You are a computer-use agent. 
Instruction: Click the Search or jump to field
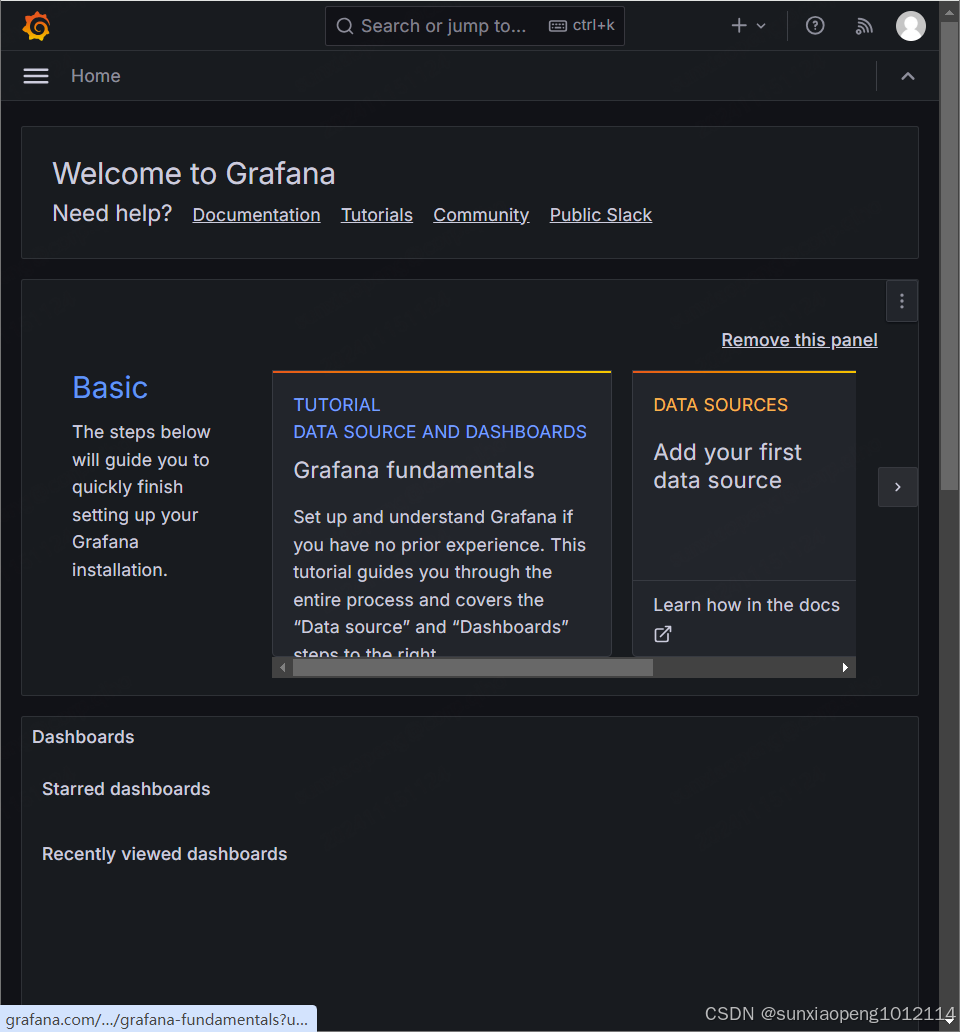click(474, 26)
